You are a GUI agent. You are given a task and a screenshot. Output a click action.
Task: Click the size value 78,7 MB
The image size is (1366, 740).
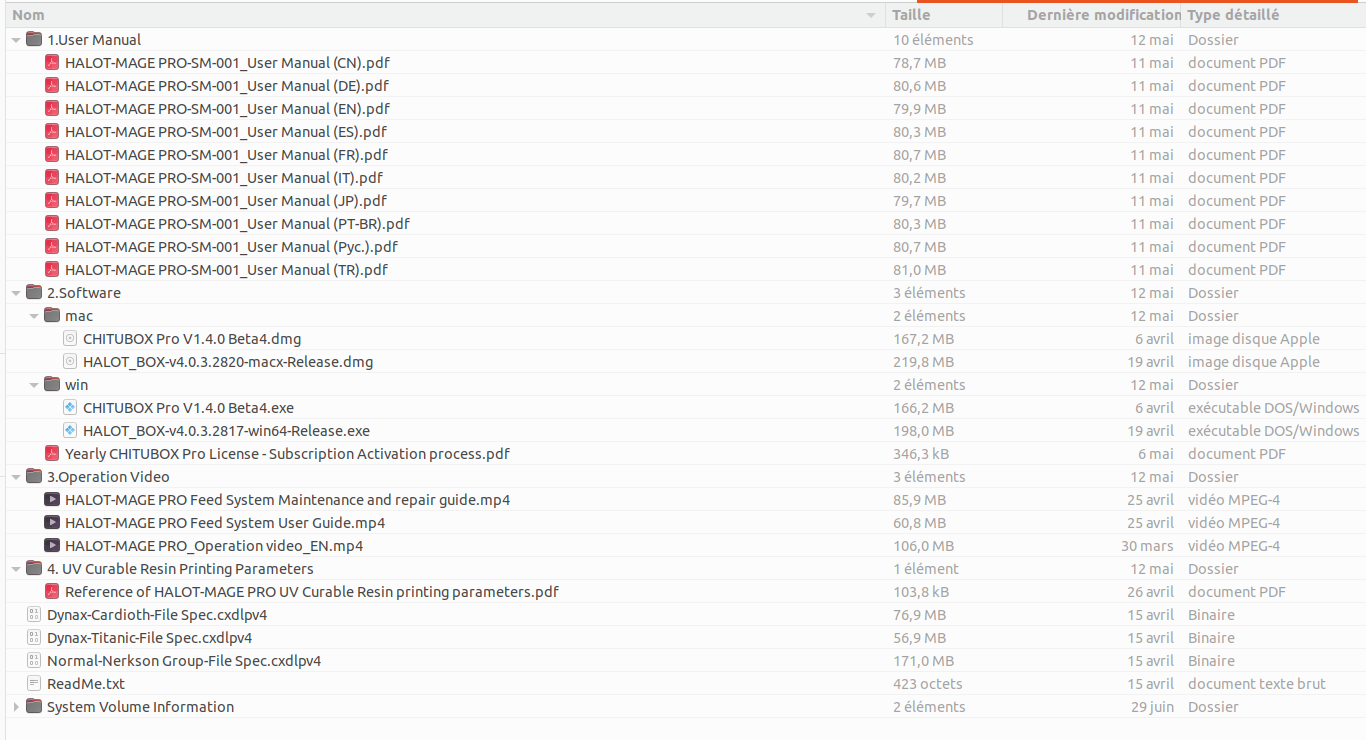919,63
